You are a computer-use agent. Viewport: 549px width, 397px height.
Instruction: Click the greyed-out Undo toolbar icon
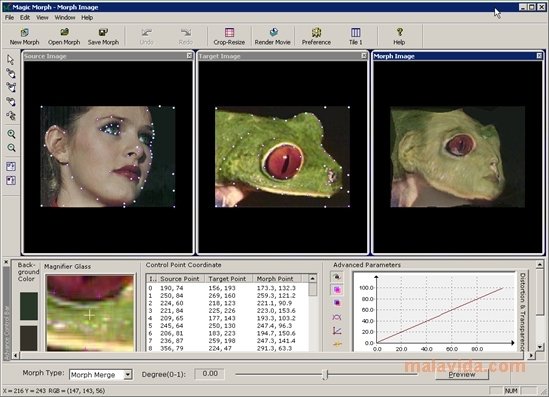click(146, 37)
